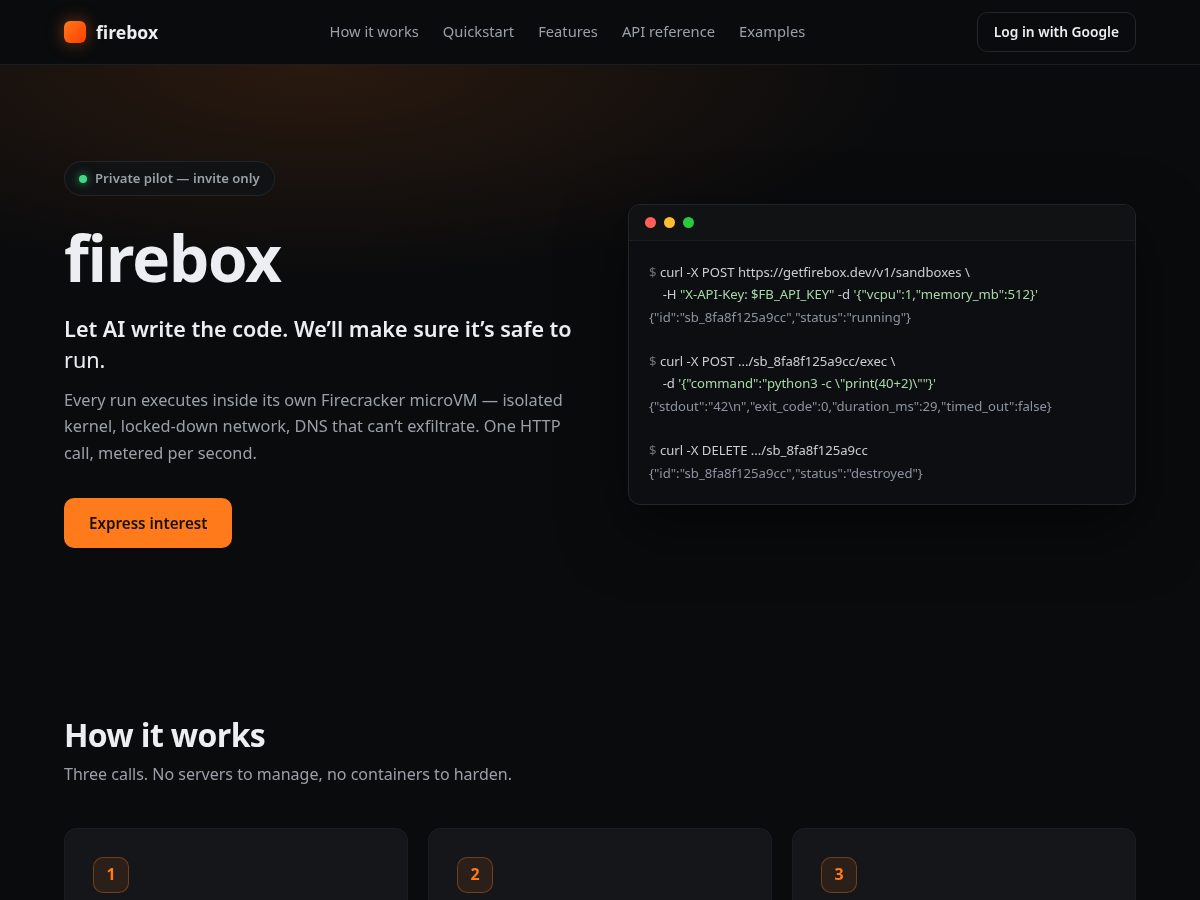Click the 'Let AI write the code' tagline
The width and height of the screenshot is (1200, 900).
(x=318, y=344)
